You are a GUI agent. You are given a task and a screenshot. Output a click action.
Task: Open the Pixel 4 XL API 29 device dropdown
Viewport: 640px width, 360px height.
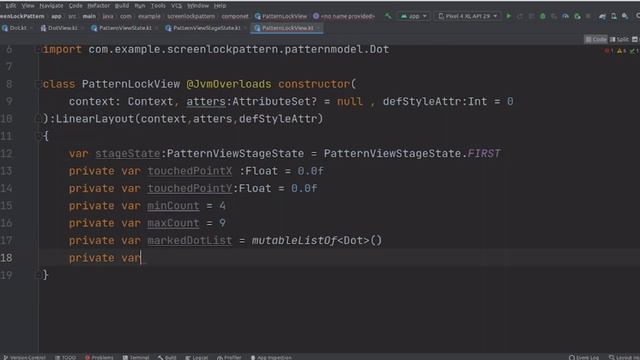pos(468,16)
